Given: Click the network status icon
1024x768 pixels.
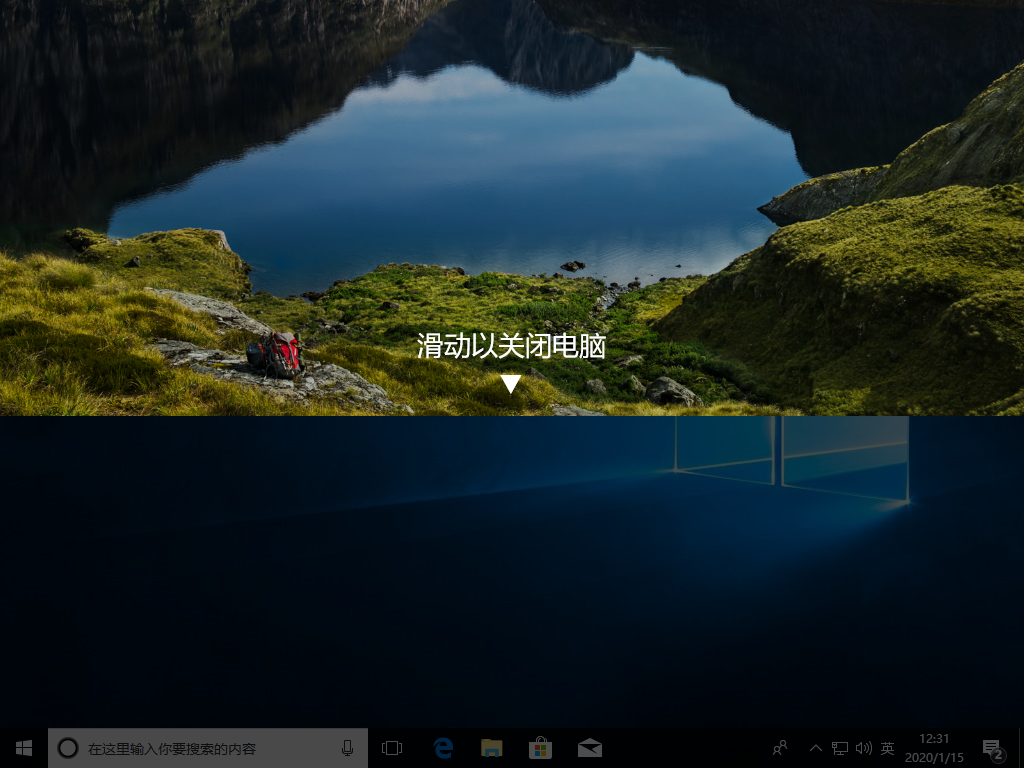Looking at the screenshot, I should pyautogui.click(x=840, y=747).
